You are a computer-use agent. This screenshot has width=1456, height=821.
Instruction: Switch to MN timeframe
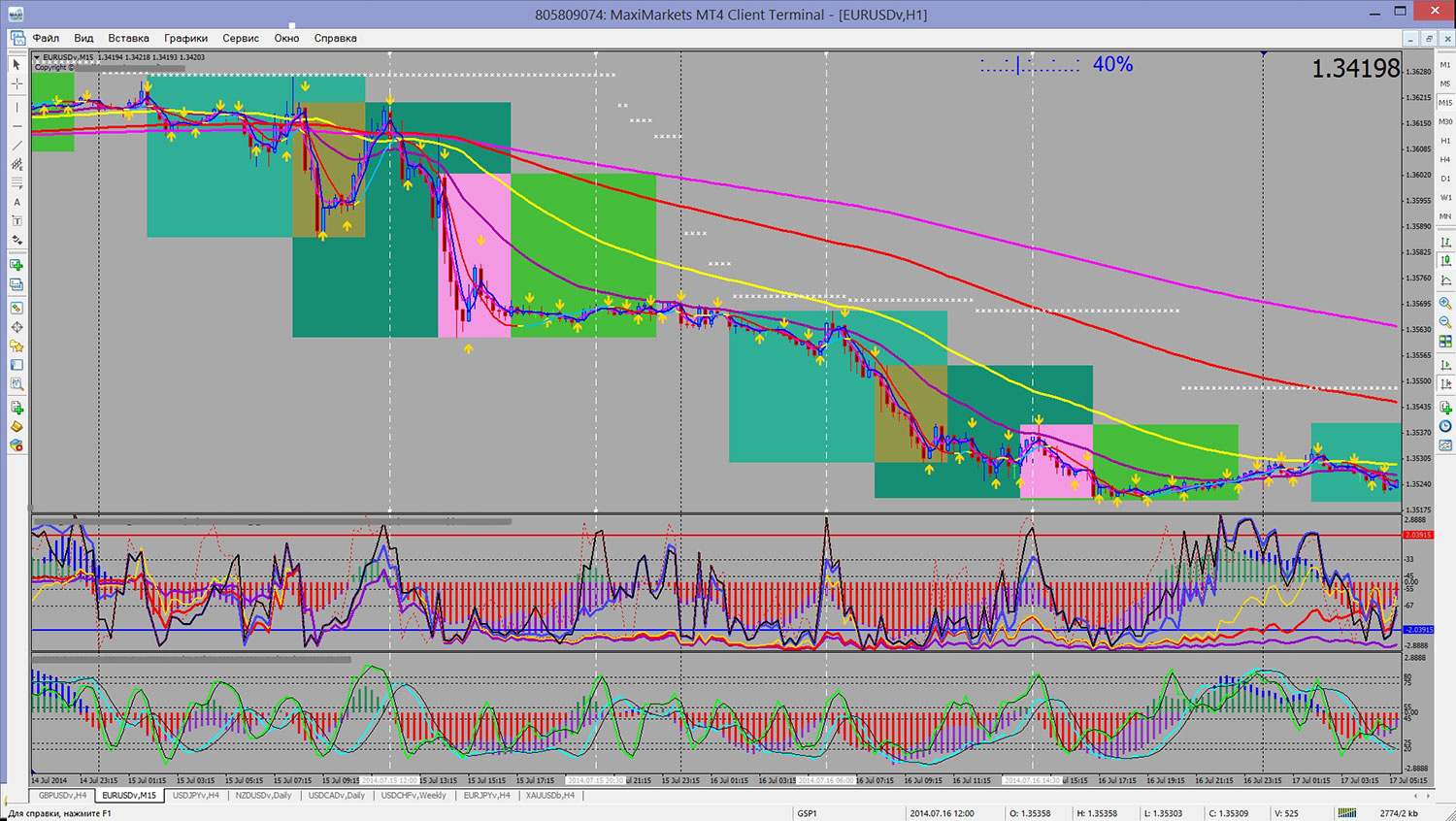coord(1445,216)
